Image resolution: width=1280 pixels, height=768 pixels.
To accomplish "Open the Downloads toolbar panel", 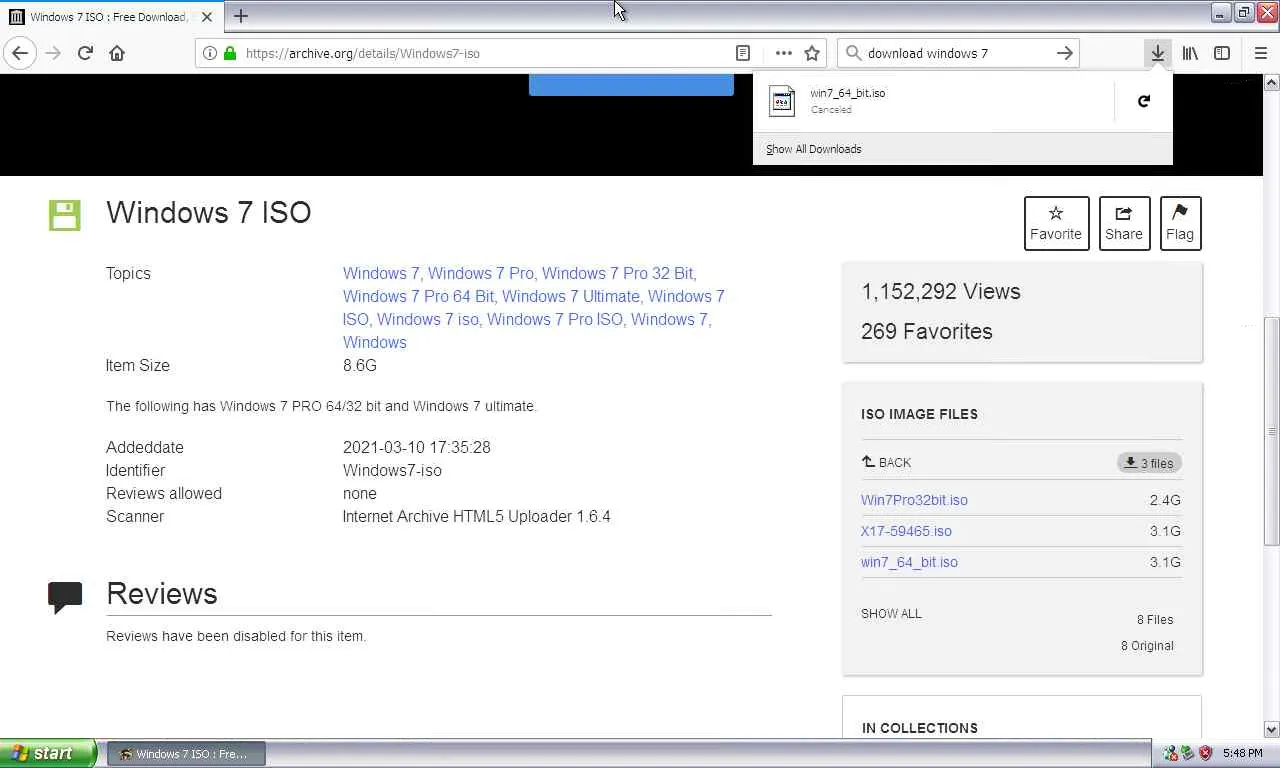I will (1157, 53).
